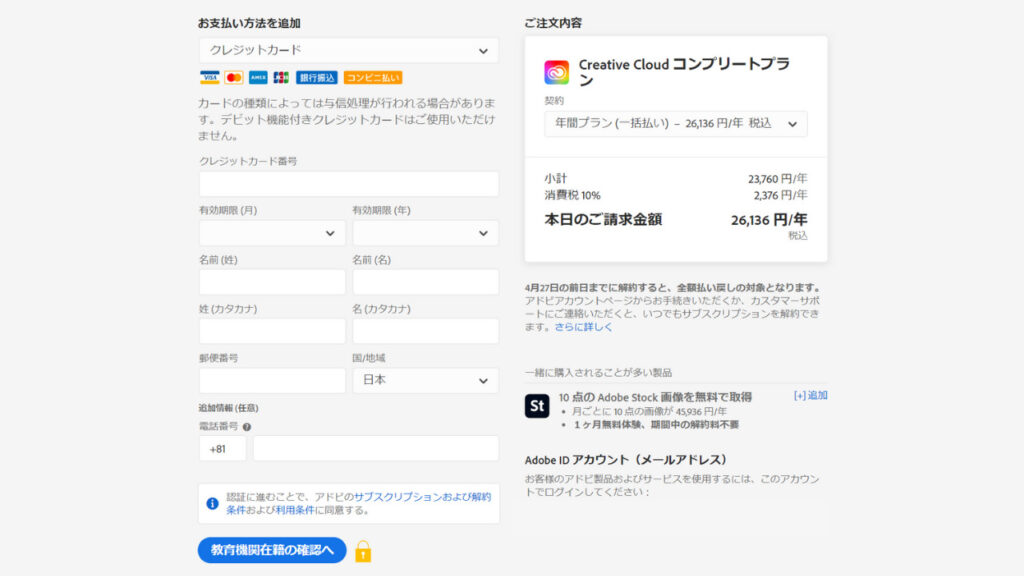Click the 追加情報 (任意) label
This screenshot has height=576, width=1024.
[x=229, y=408]
